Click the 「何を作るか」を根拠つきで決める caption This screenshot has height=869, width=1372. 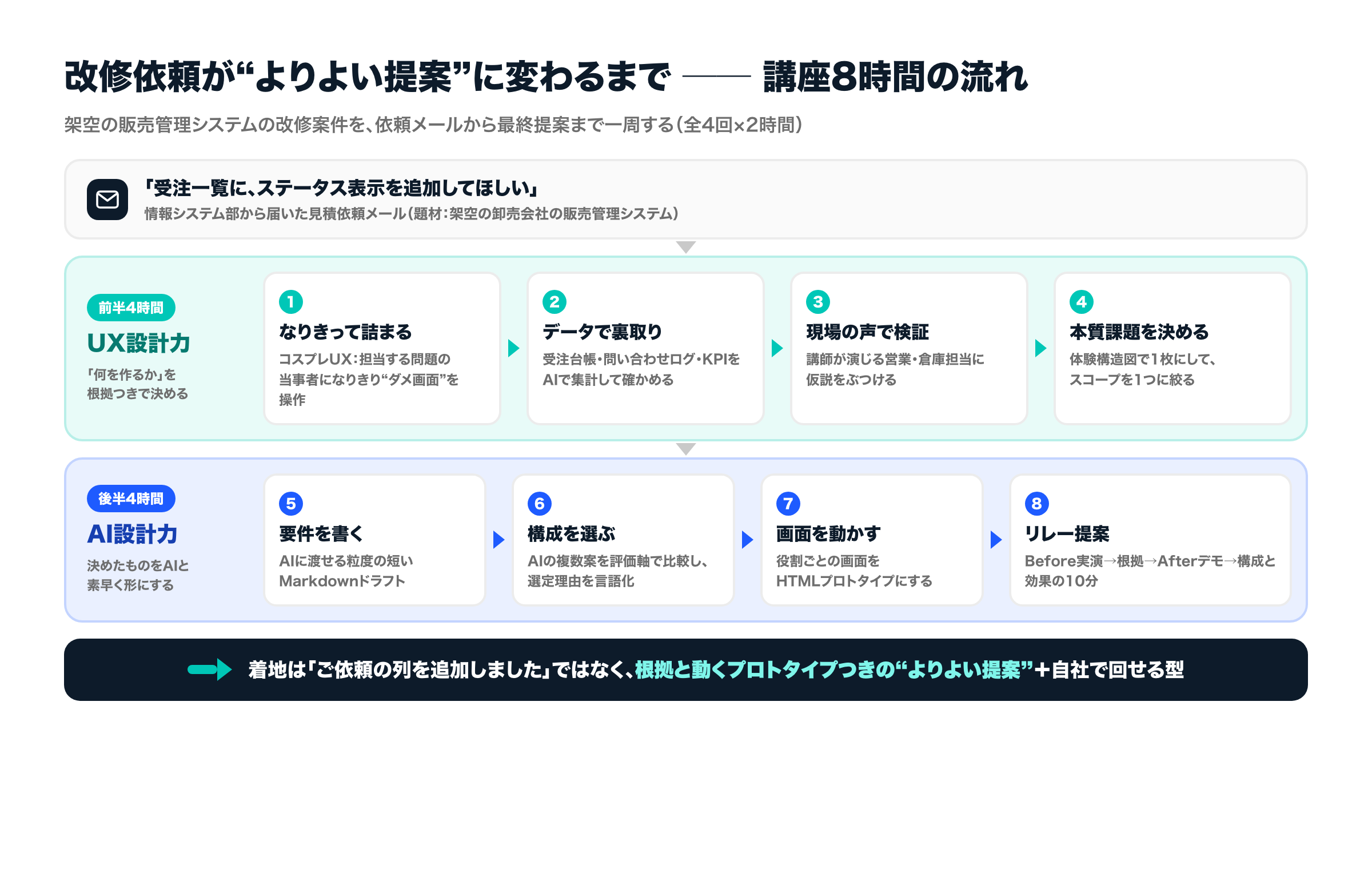click(x=137, y=384)
